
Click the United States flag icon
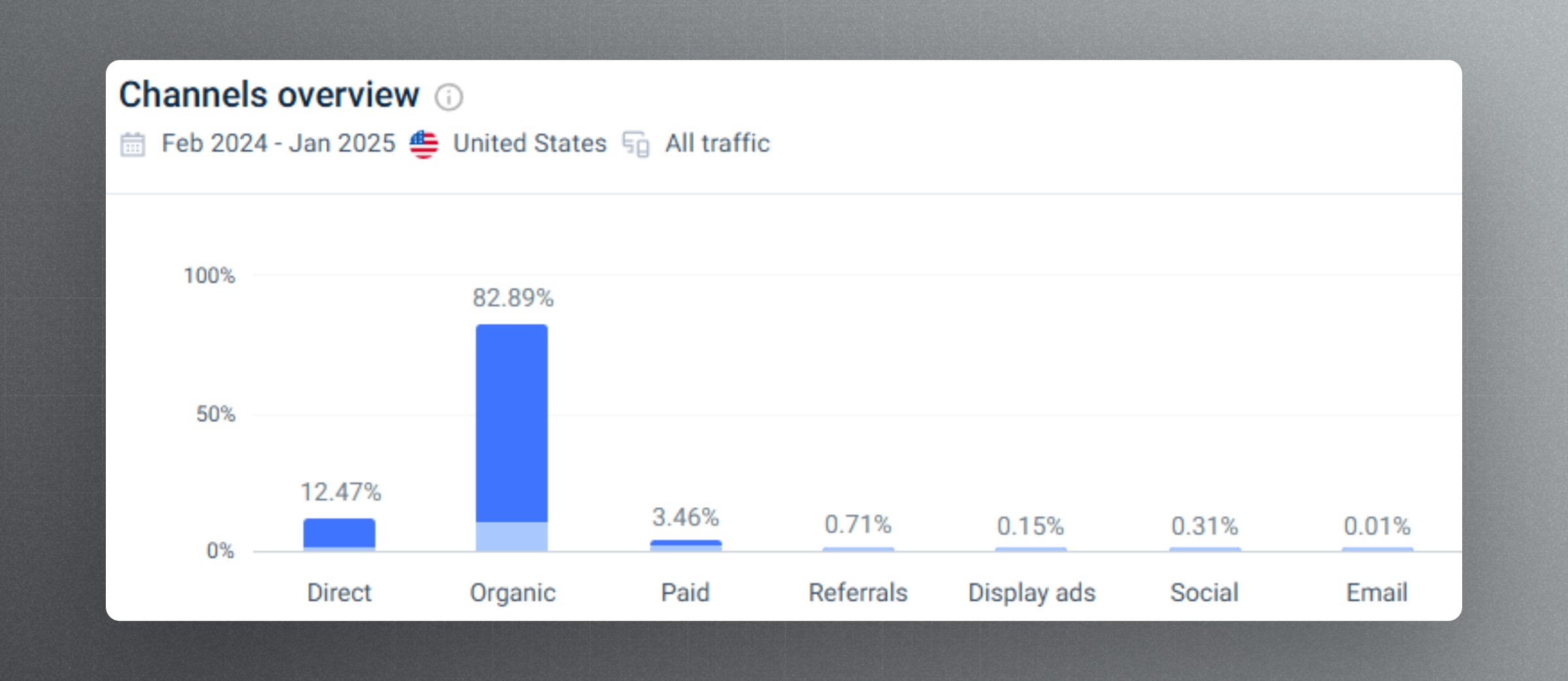pyautogui.click(x=424, y=144)
